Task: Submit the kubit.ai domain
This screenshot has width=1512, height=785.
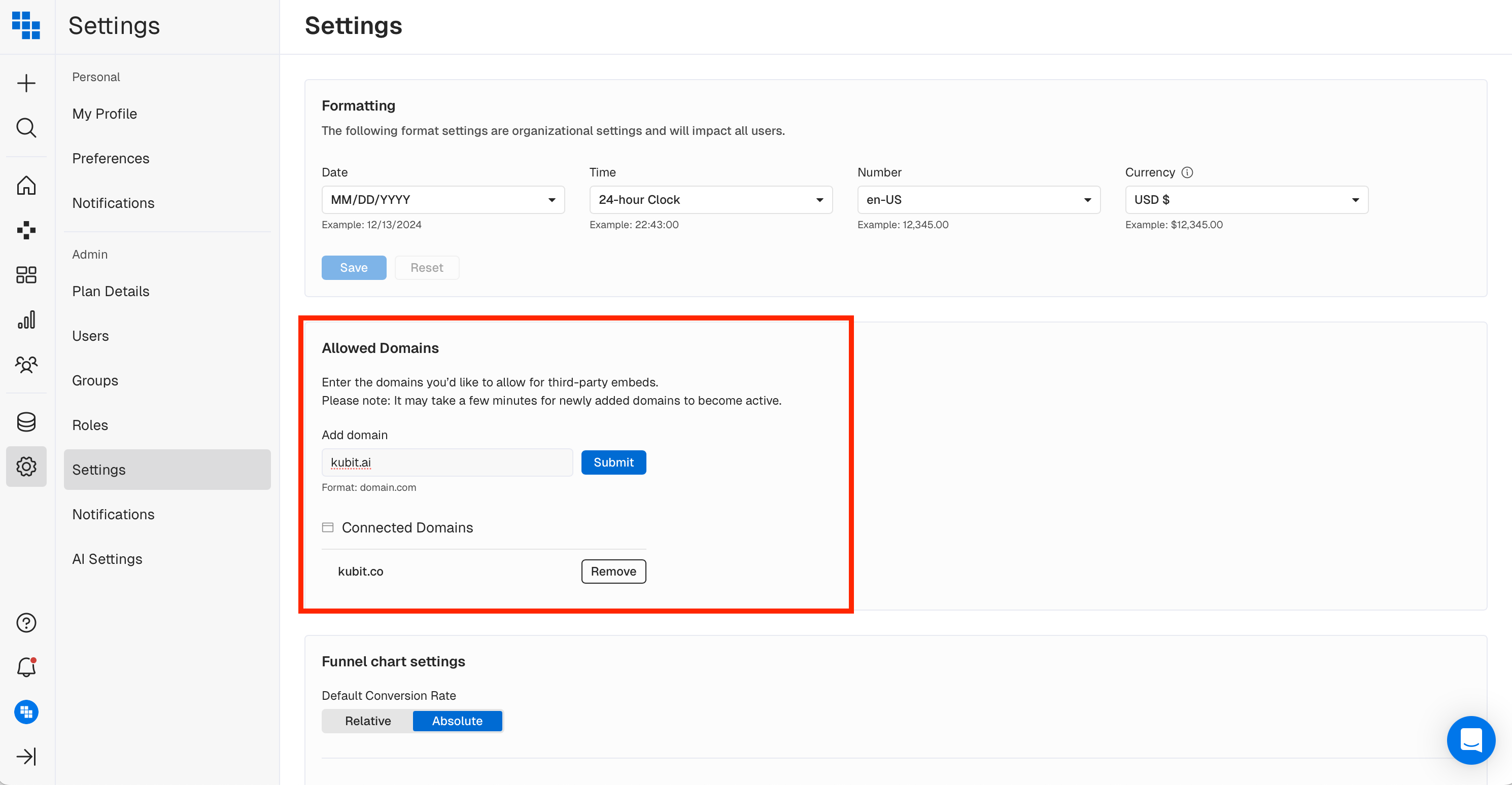Action: point(613,462)
